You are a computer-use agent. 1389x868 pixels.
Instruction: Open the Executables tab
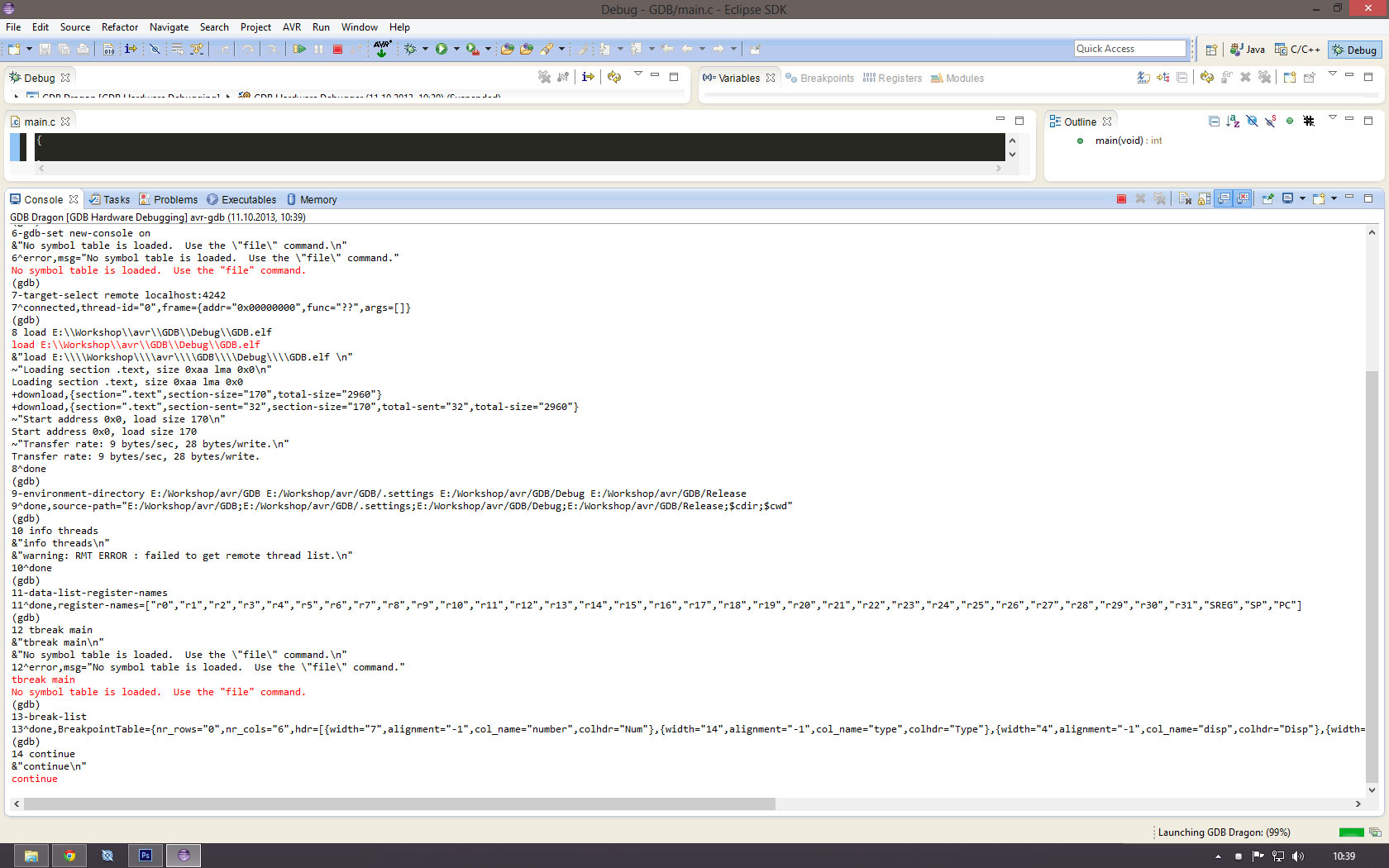click(241, 199)
